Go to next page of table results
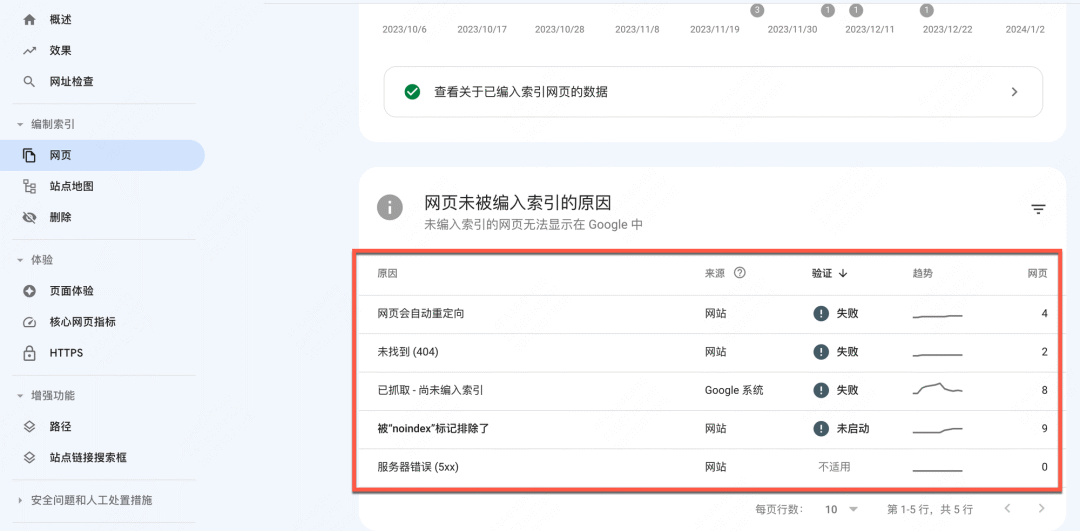The width and height of the screenshot is (1080, 531). click(x=1041, y=509)
